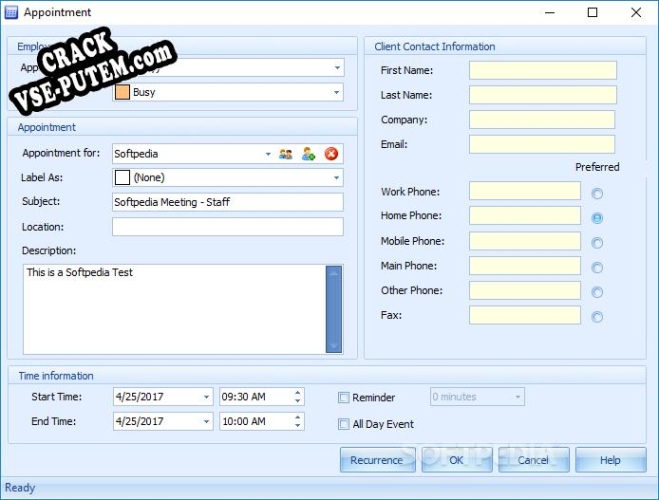
Task: Open the Busy status dropdown
Action: click(x=336, y=92)
